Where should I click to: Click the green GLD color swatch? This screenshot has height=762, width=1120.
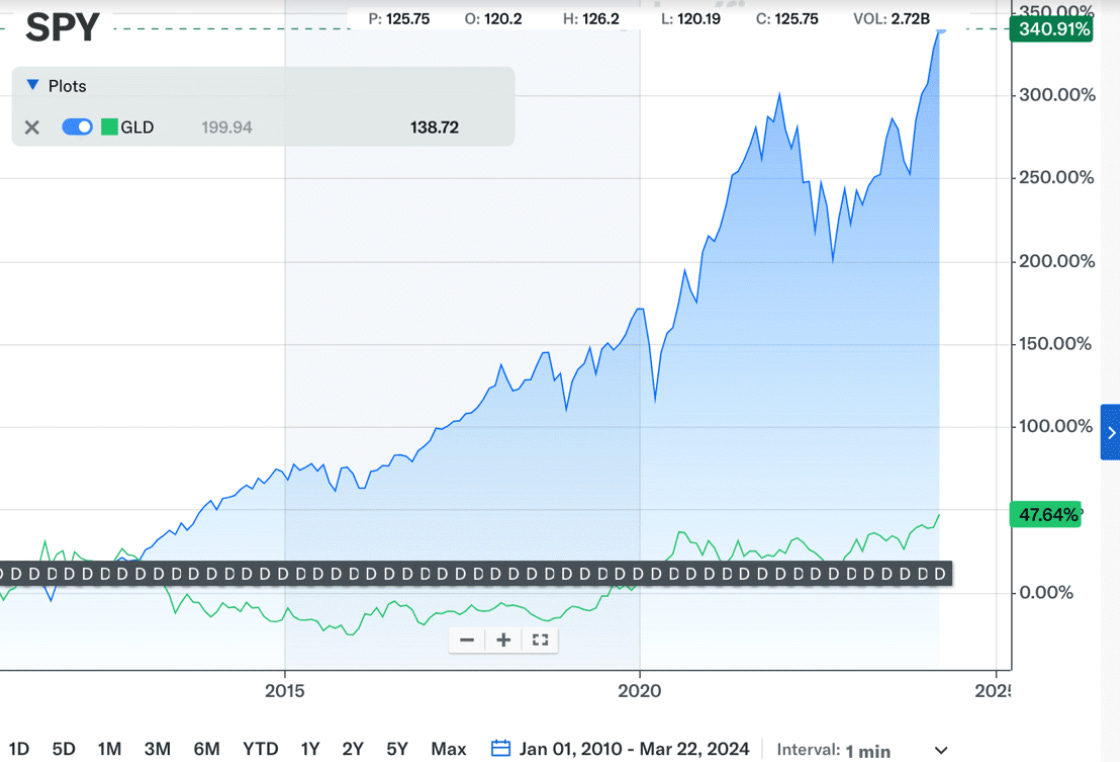109,127
